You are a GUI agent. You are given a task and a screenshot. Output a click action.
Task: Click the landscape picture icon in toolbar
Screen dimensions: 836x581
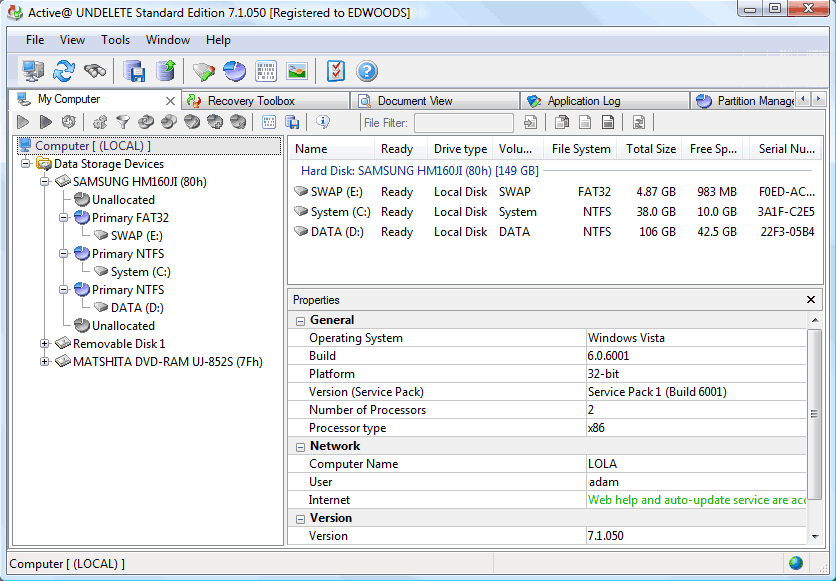[297, 71]
